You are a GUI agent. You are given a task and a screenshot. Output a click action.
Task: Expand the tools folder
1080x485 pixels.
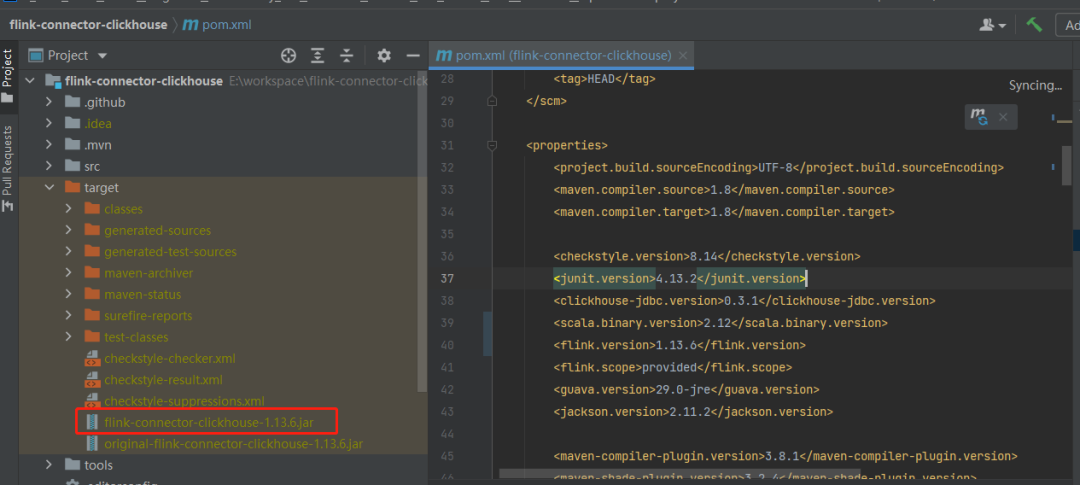[x=49, y=465]
